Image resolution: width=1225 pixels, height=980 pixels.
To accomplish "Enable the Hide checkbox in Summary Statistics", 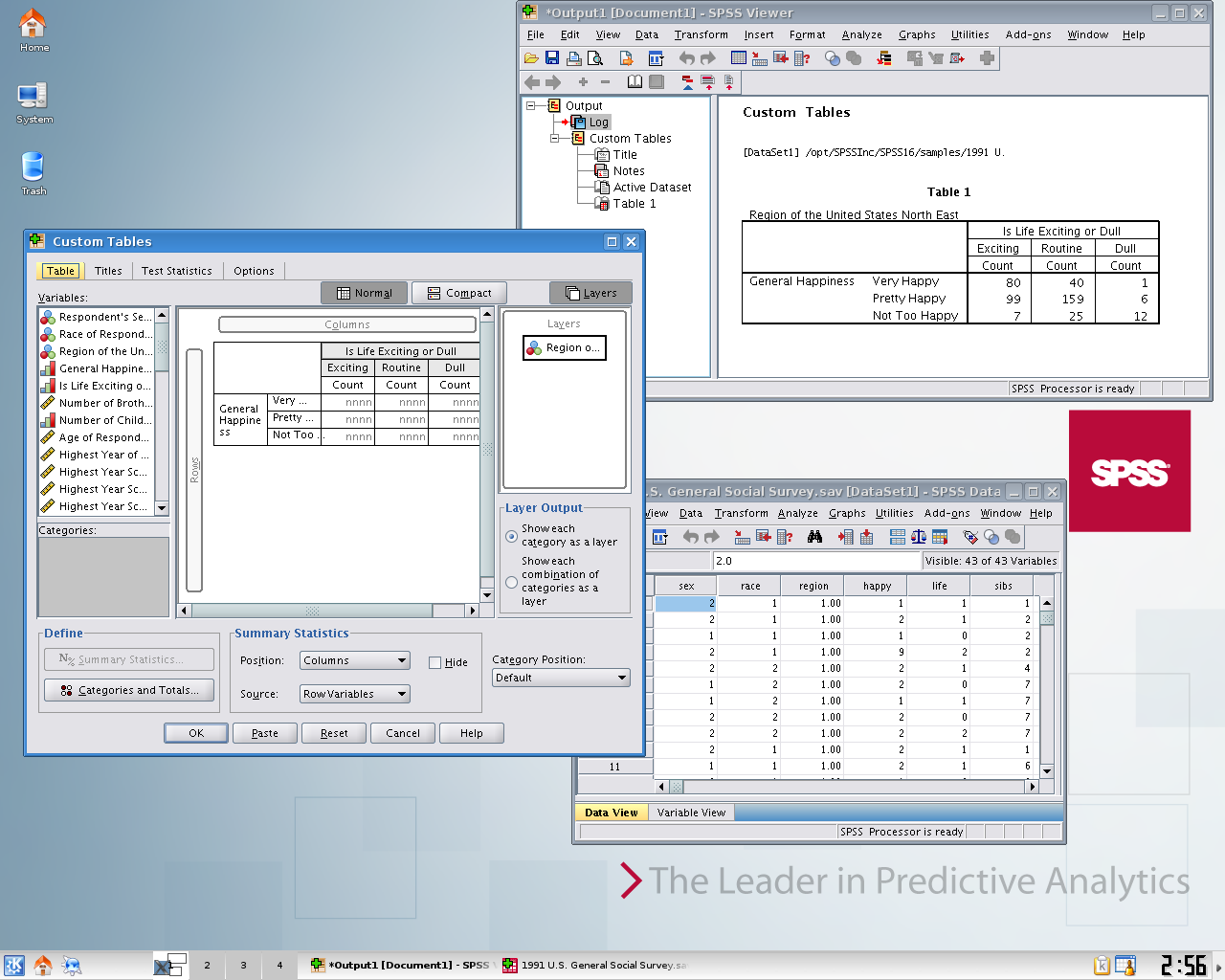I will click(x=435, y=661).
